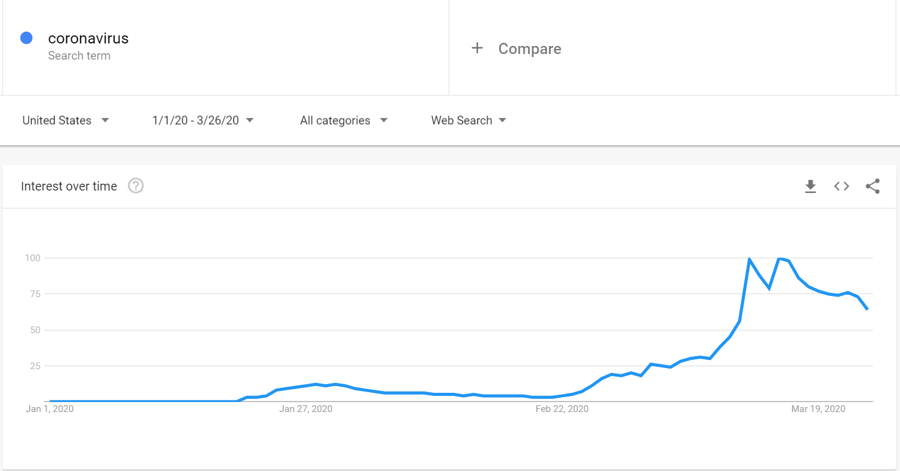The image size is (900, 471).
Task: Expand the All categories dropdown
Action: click(343, 120)
